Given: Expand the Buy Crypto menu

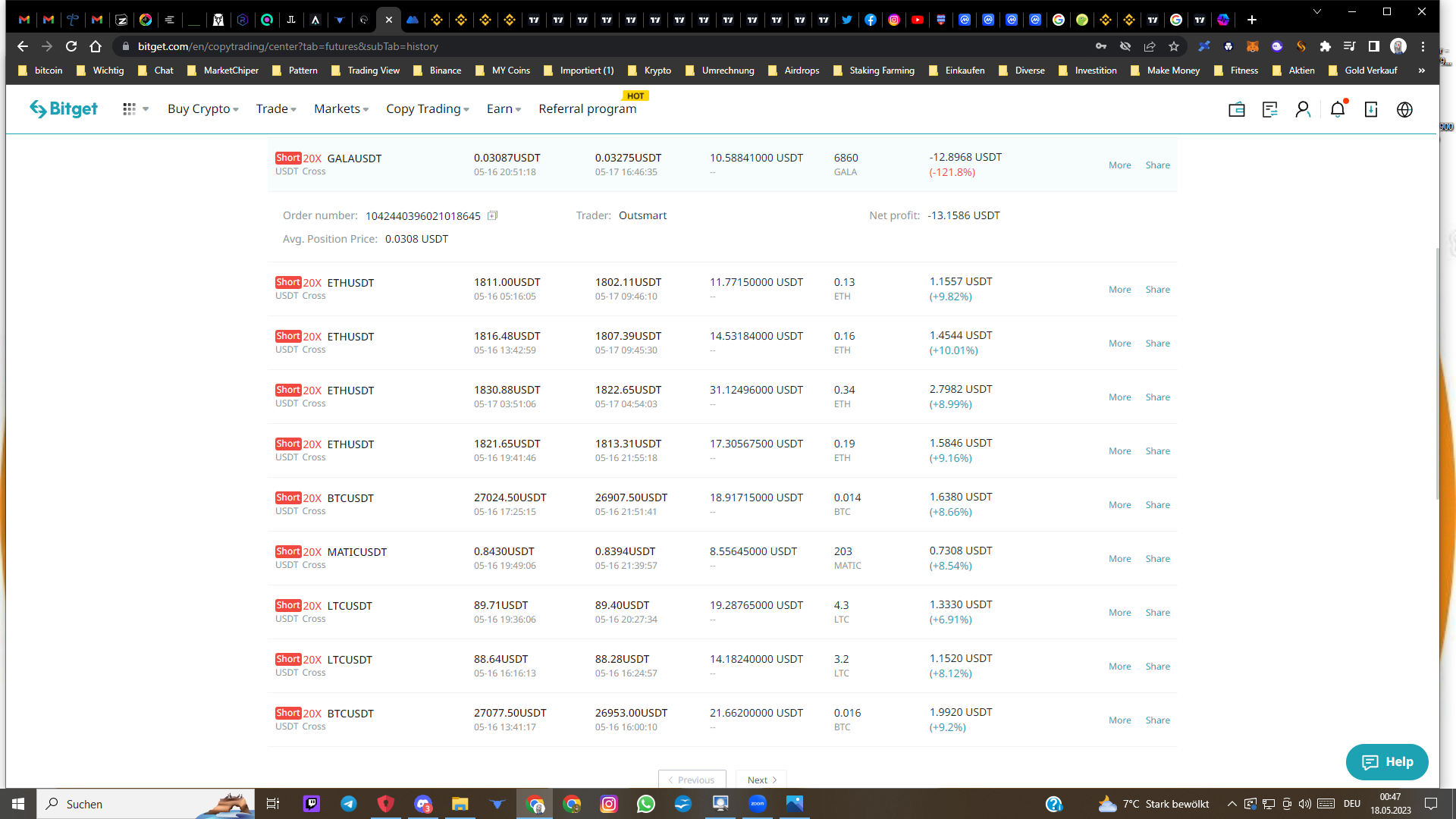Looking at the screenshot, I should click(x=203, y=109).
